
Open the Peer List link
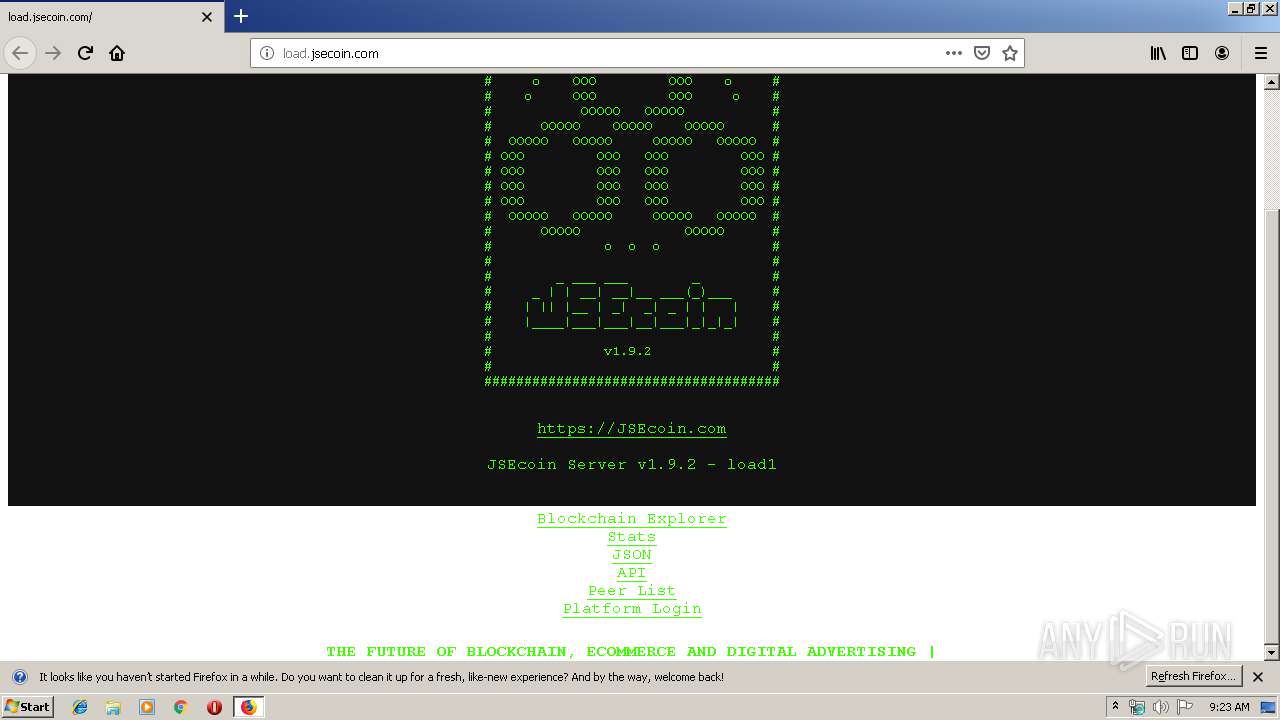click(x=632, y=590)
